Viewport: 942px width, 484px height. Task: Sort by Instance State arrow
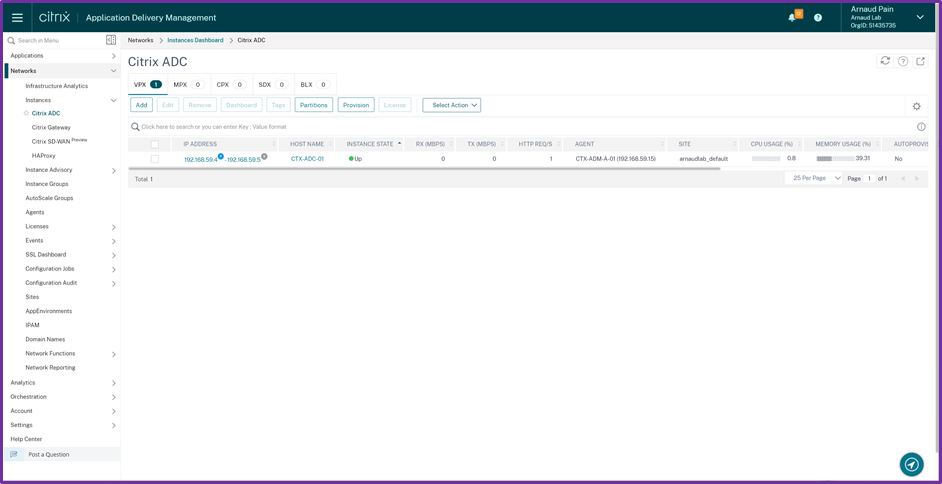(x=400, y=144)
